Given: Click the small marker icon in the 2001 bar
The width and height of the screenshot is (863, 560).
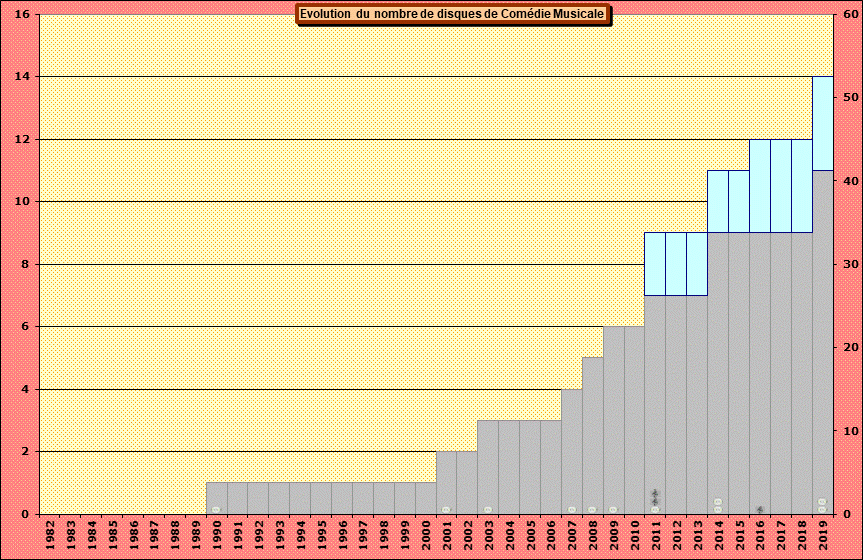Looking at the screenshot, I should click(446, 509).
